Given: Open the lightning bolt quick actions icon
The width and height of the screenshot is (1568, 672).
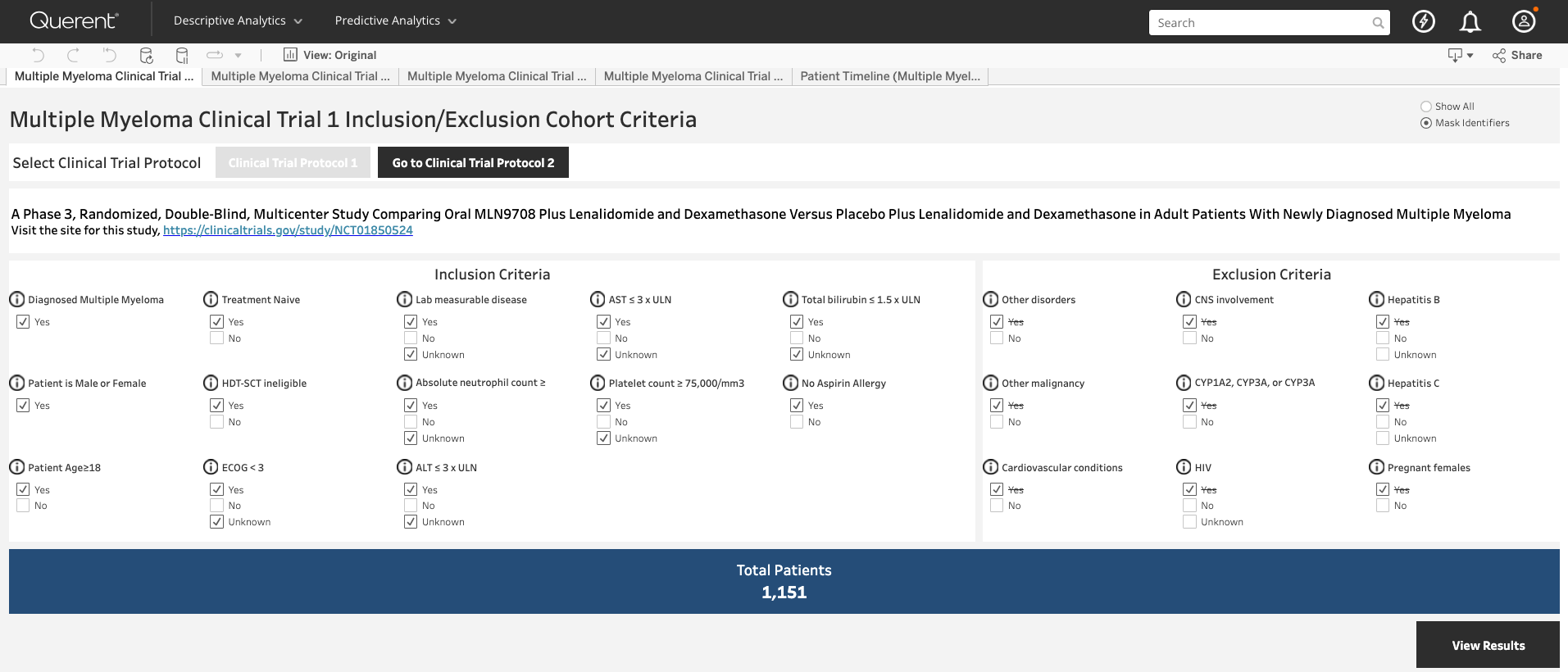Looking at the screenshot, I should pyautogui.click(x=1424, y=21).
